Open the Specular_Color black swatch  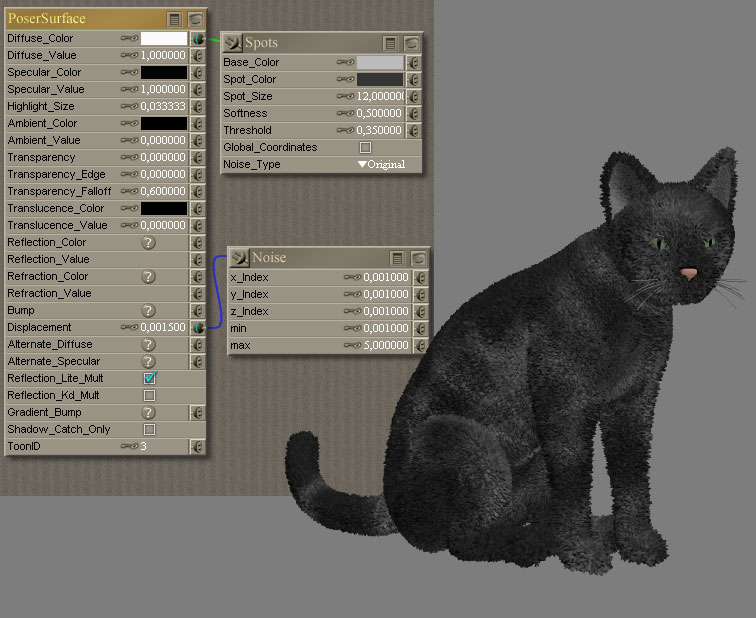164,72
